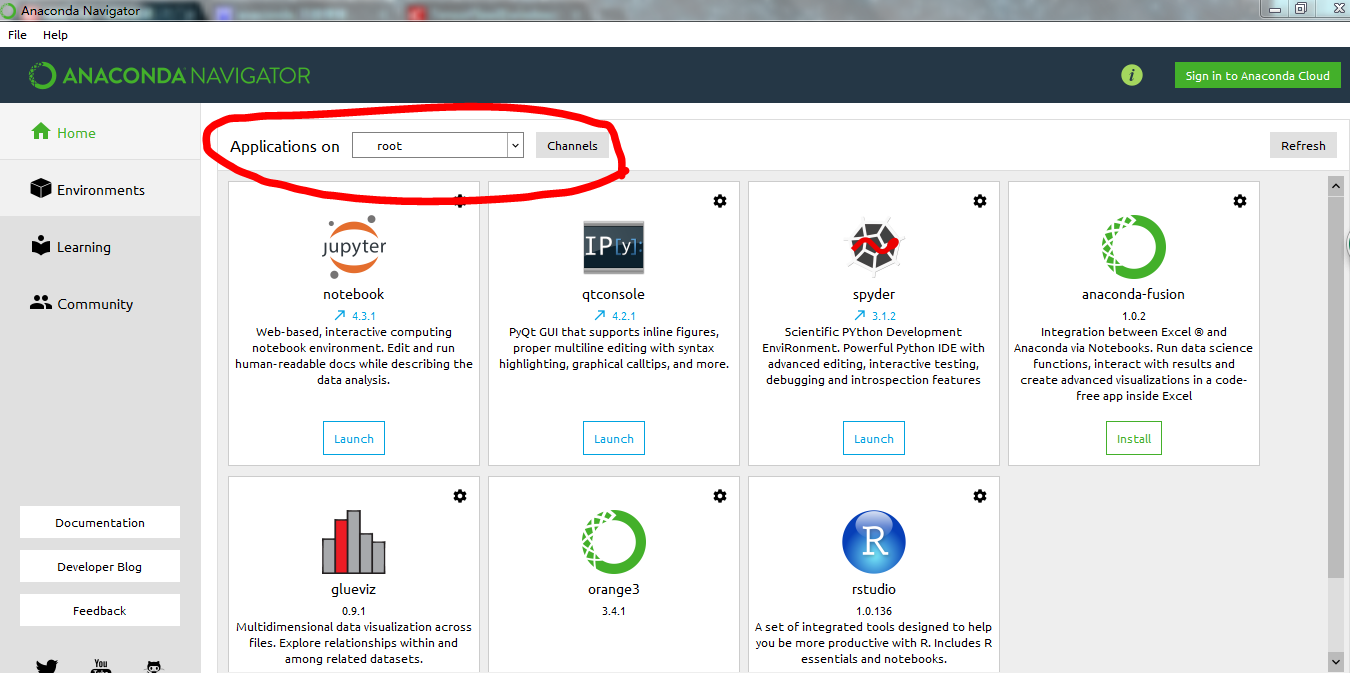Launch Jupyter notebook
Viewport: 1350px width, 673px height.
click(x=354, y=438)
